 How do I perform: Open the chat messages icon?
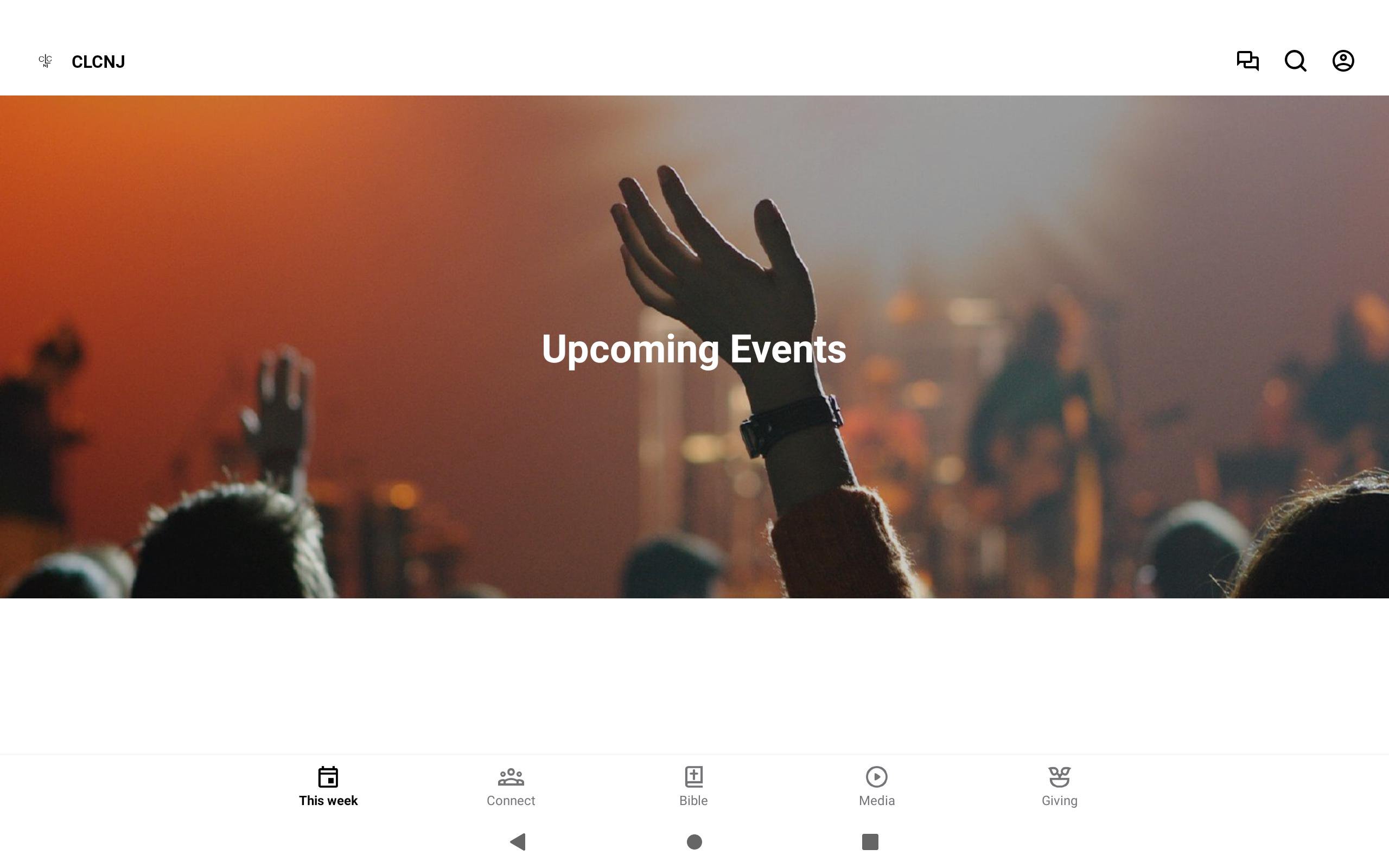pyautogui.click(x=1247, y=61)
